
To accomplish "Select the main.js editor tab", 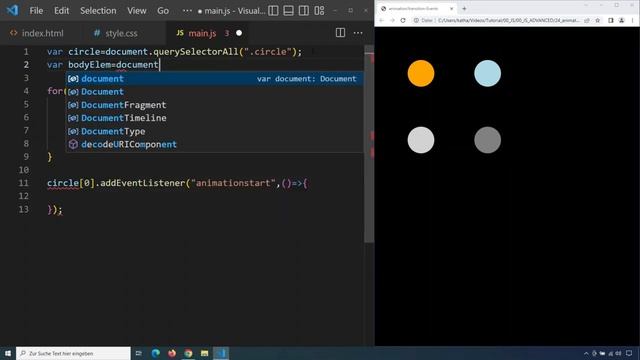I will pyautogui.click(x=202, y=33).
